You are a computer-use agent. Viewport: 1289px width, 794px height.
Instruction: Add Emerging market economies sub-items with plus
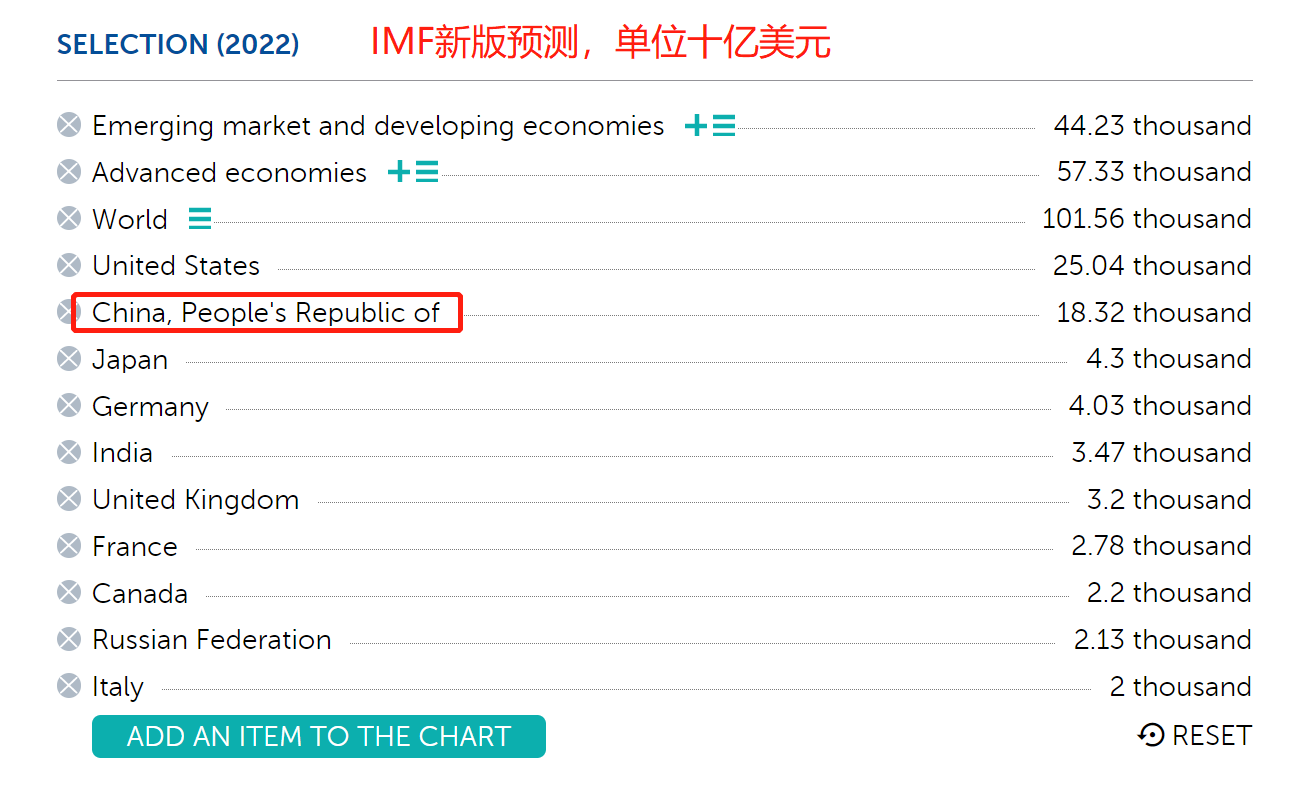pos(696,126)
